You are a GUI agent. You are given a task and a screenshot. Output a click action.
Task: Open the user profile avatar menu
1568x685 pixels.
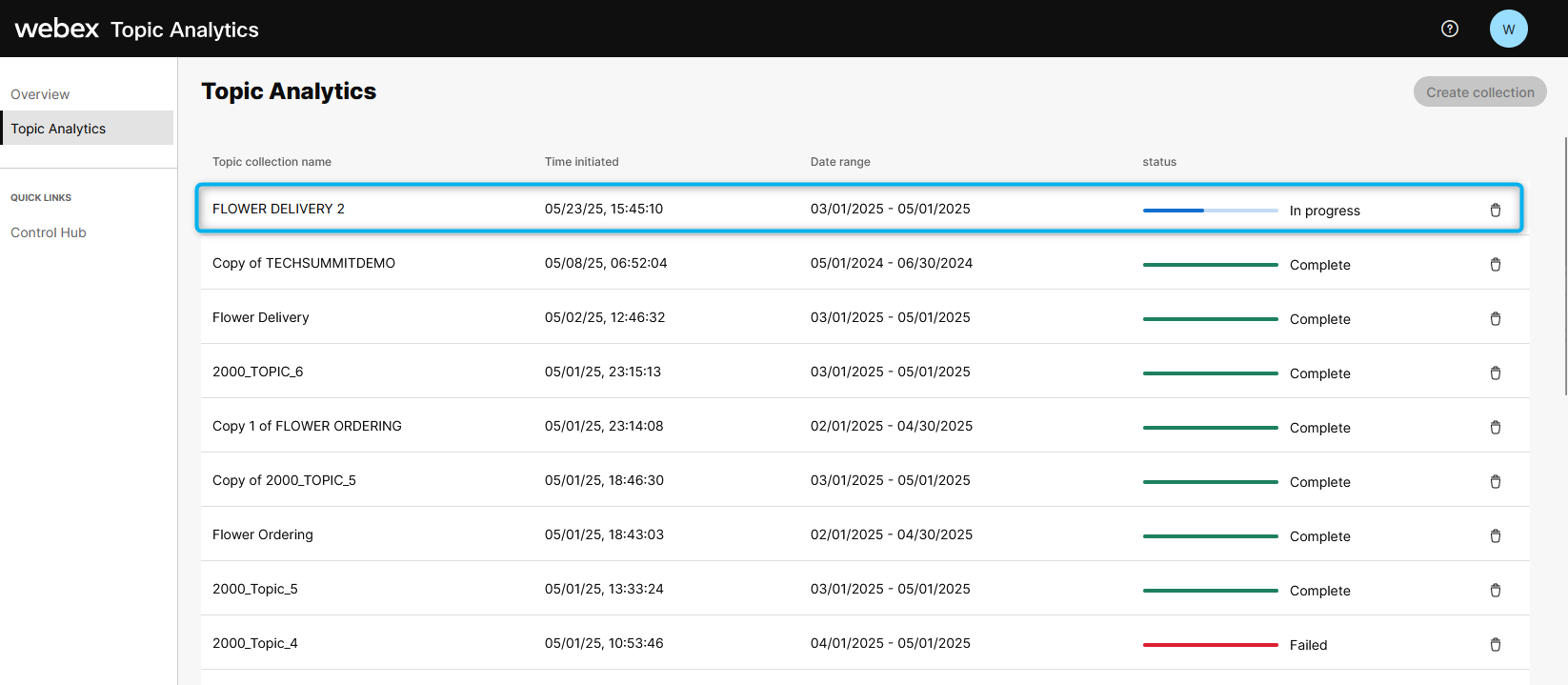click(1508, 29)
